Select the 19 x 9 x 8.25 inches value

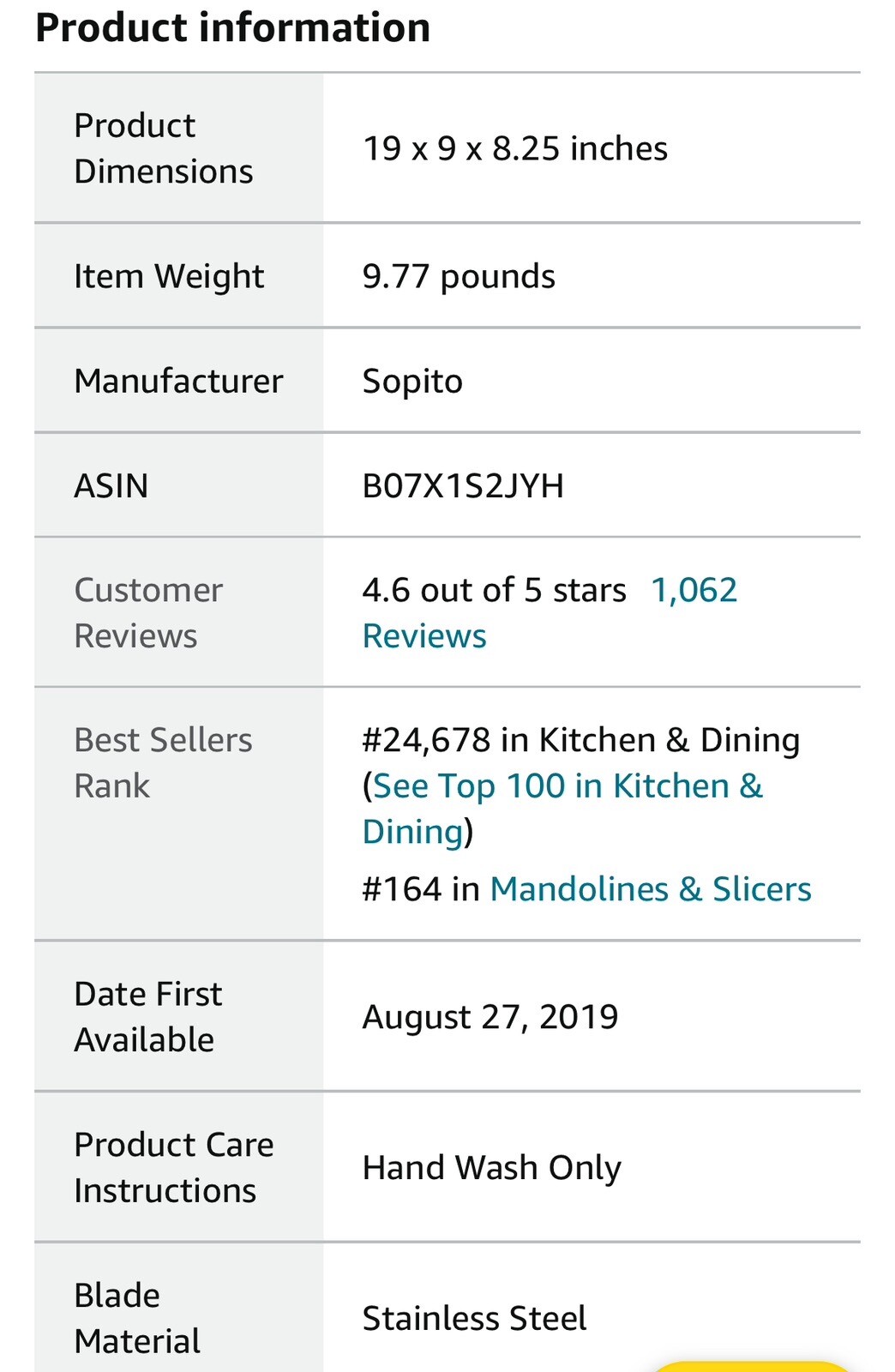514,148
